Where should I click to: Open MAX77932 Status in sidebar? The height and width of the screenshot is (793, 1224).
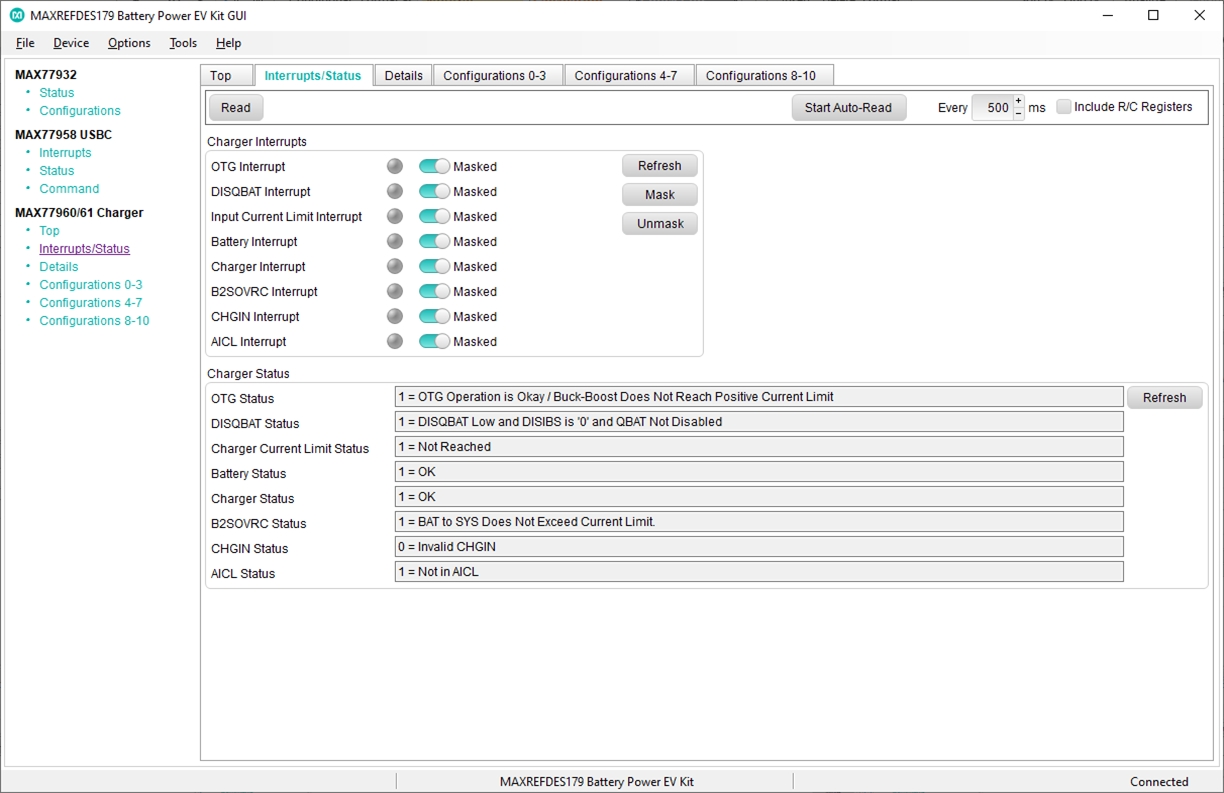point(57,93)
